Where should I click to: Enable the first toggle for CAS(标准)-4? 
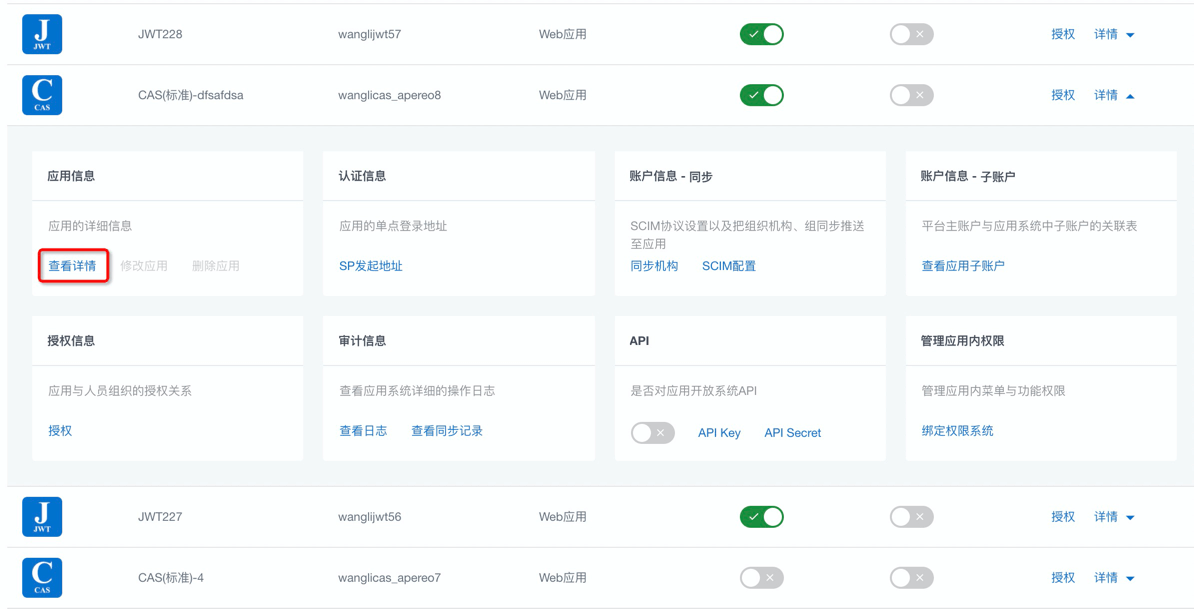click(x=761, y=578)
